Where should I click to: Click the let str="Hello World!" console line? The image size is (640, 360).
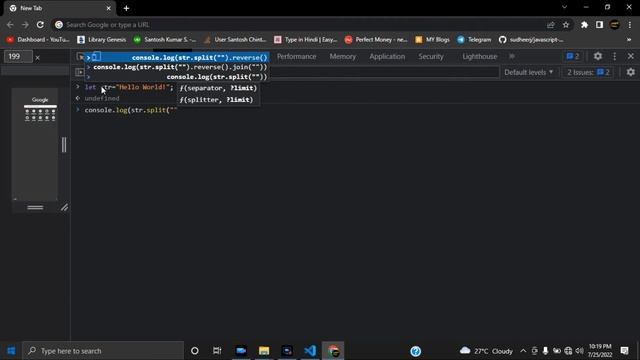coord(129,87)
